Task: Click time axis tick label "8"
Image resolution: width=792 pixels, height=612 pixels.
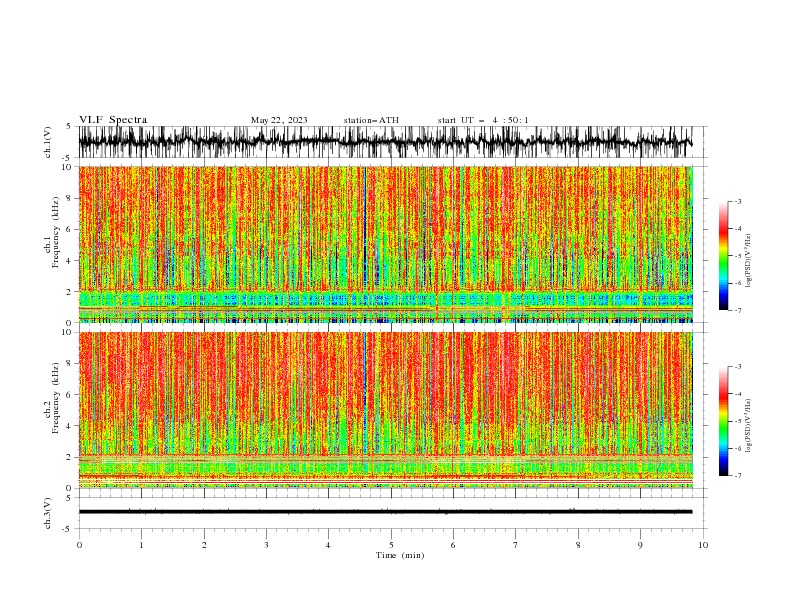Action: 578,545
